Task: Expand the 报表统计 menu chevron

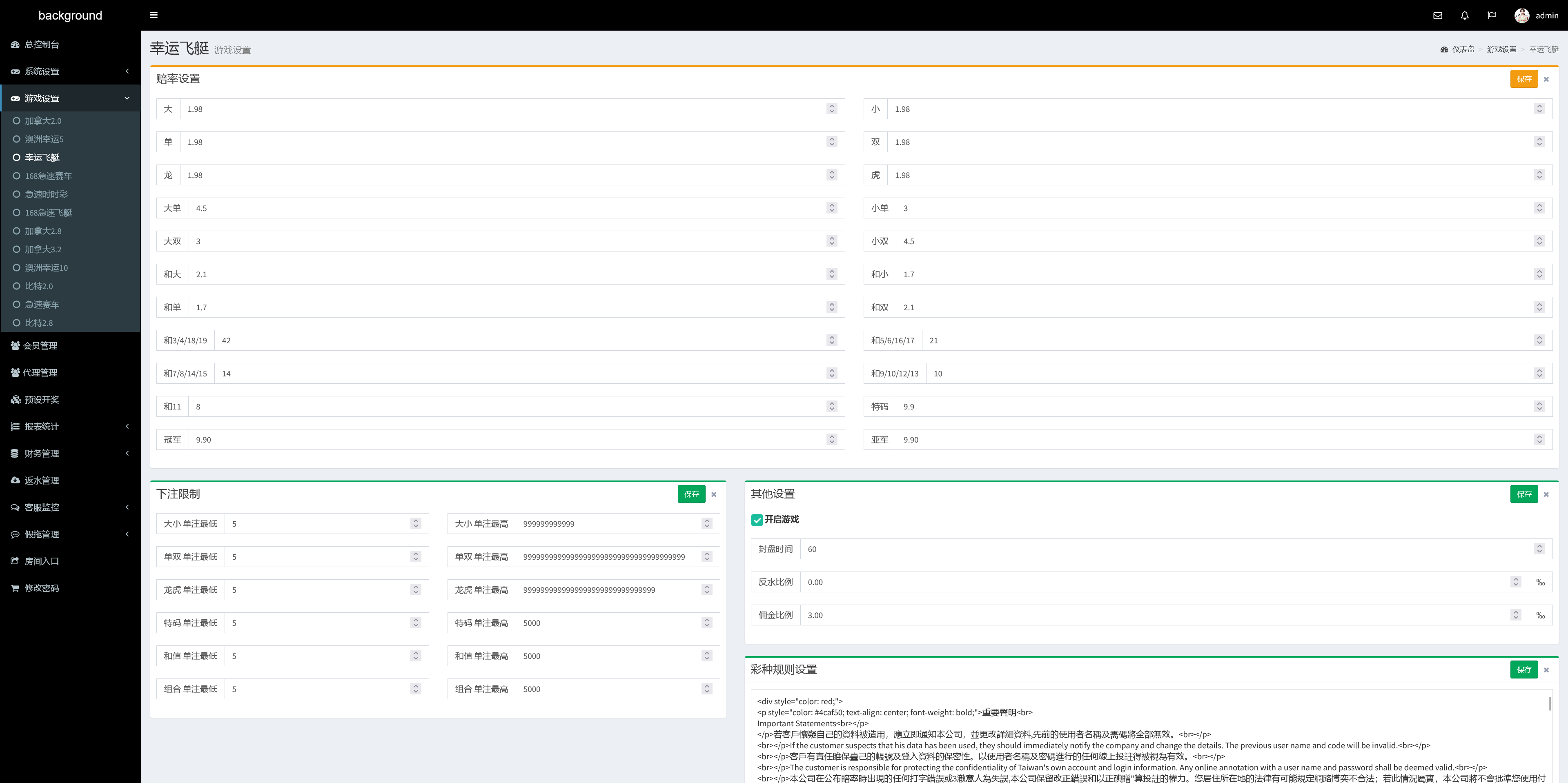Action: pos(127,427)
